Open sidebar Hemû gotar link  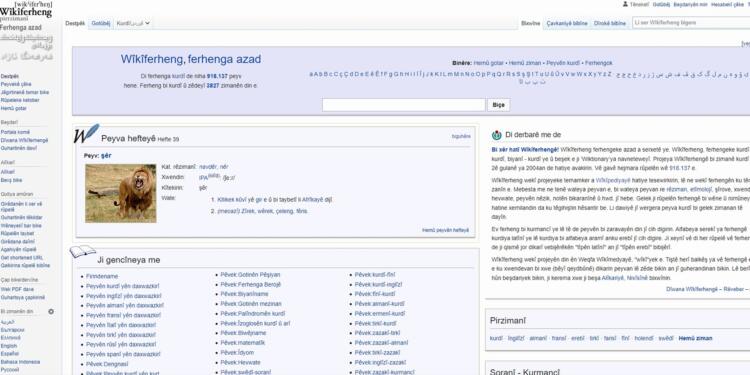(x=13, y=109)
